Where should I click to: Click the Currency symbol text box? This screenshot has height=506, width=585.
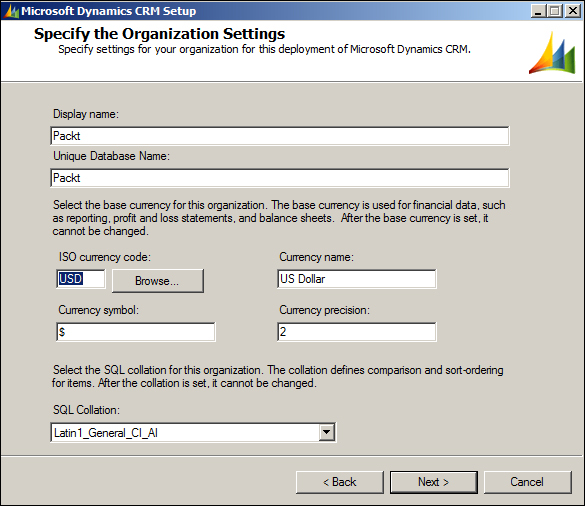coord(136,332)
